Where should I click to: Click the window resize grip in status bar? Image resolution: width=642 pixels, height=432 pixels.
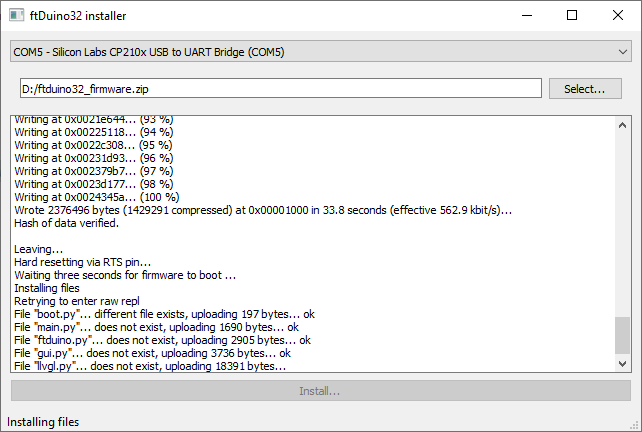[635, 425]
